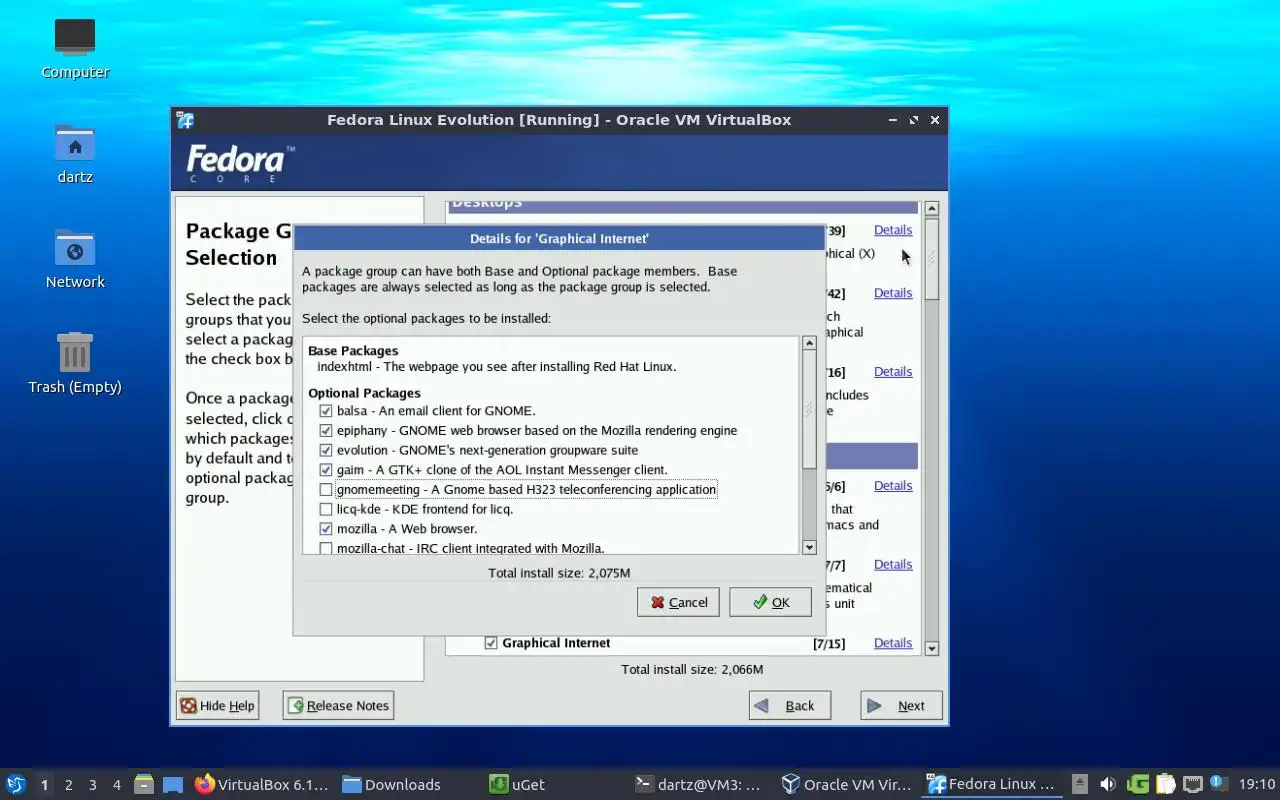The width and height of the screenshot is (1280, 800).
Task: Click the Hide Help button
Action: tap(217, 705)
